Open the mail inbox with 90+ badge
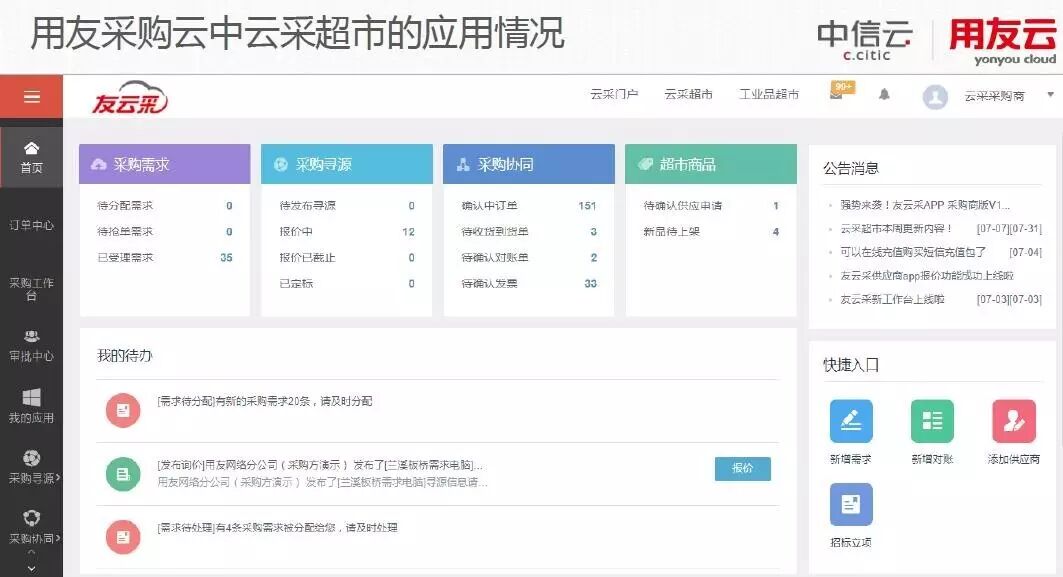Screen dimensions: 1063x577 [841, 92]
